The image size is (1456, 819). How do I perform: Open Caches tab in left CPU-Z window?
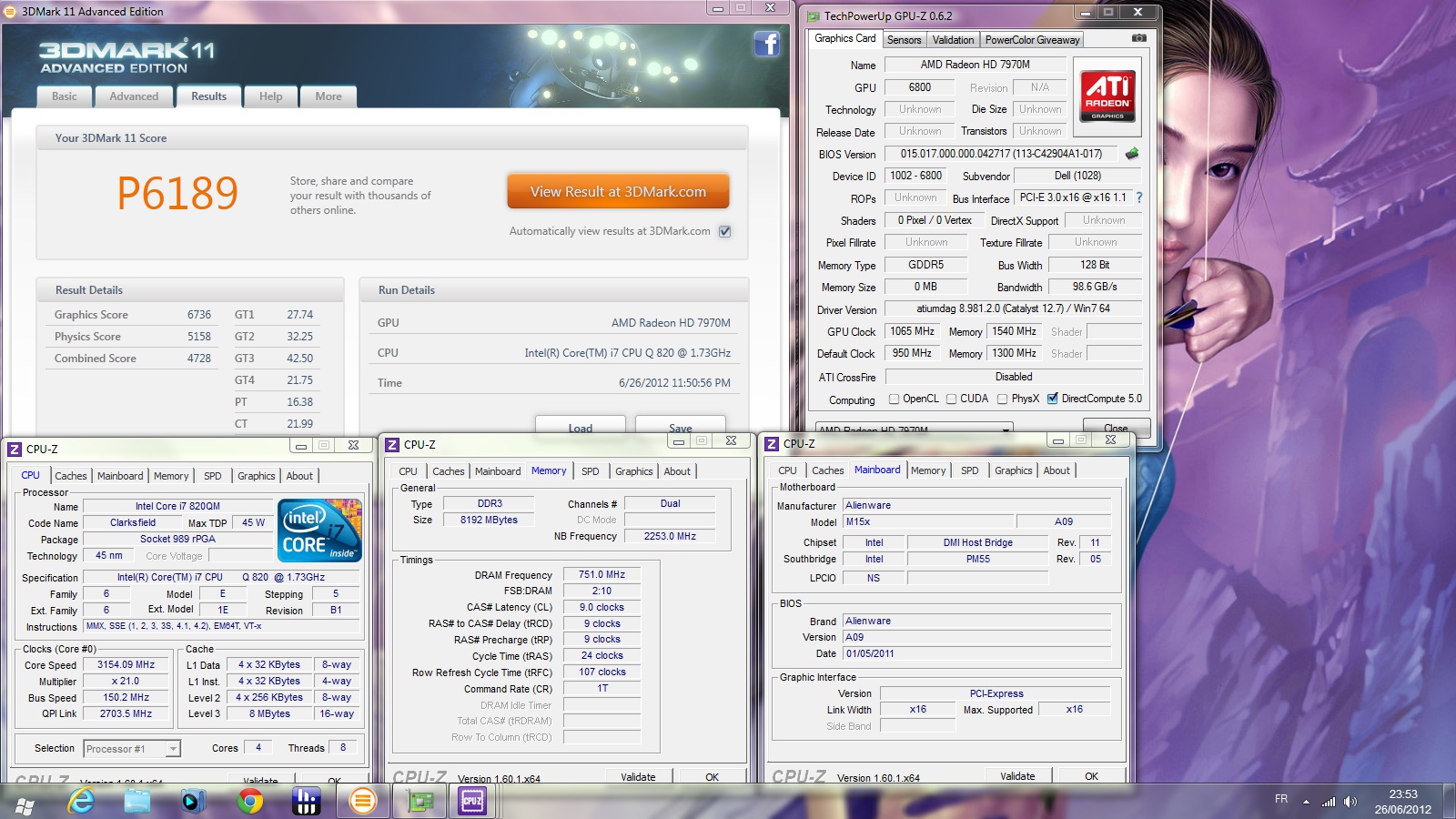(71, 476)
